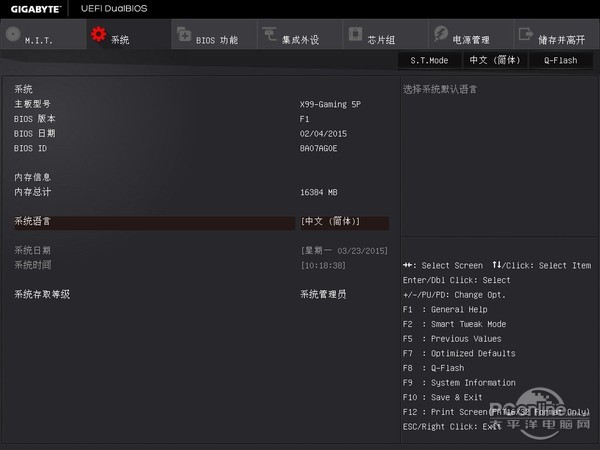Click the 中文 (简体) language button
Viewport: 600px width, 450px height.
pyautogui.click(x=495, y=60)
